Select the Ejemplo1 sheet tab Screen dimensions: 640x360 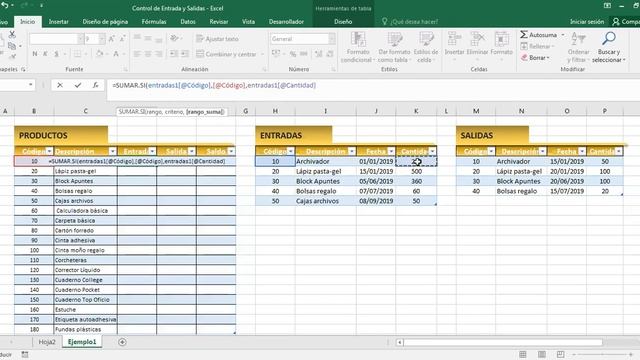[x=82, y=342]
